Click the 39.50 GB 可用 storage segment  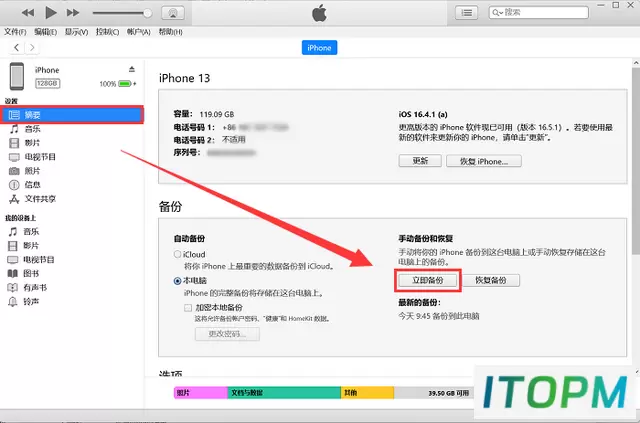(x=434, y=393)
